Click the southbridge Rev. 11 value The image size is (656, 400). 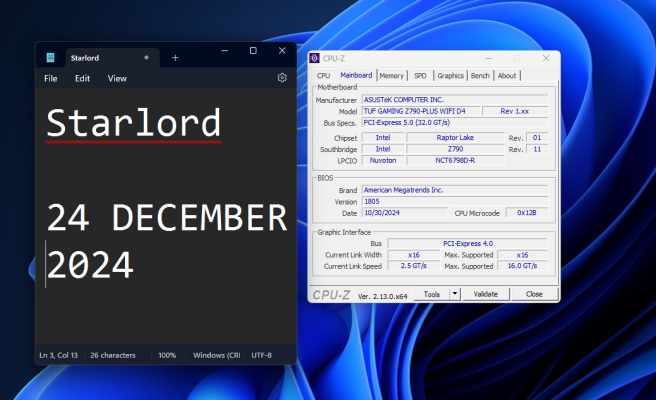pyautogui.click(x=537, y=149)
